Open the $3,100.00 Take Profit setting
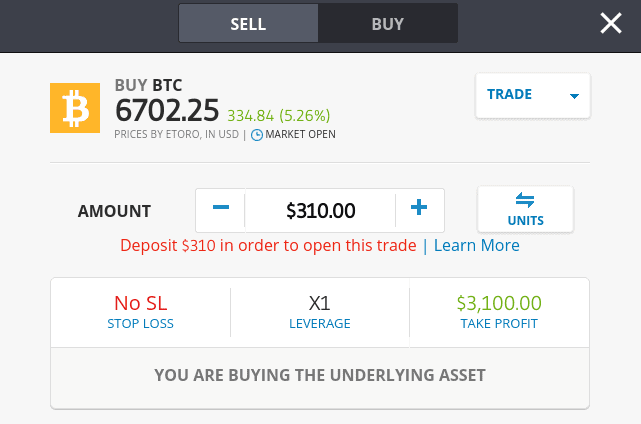641x424 pixels. coord(499,312)
